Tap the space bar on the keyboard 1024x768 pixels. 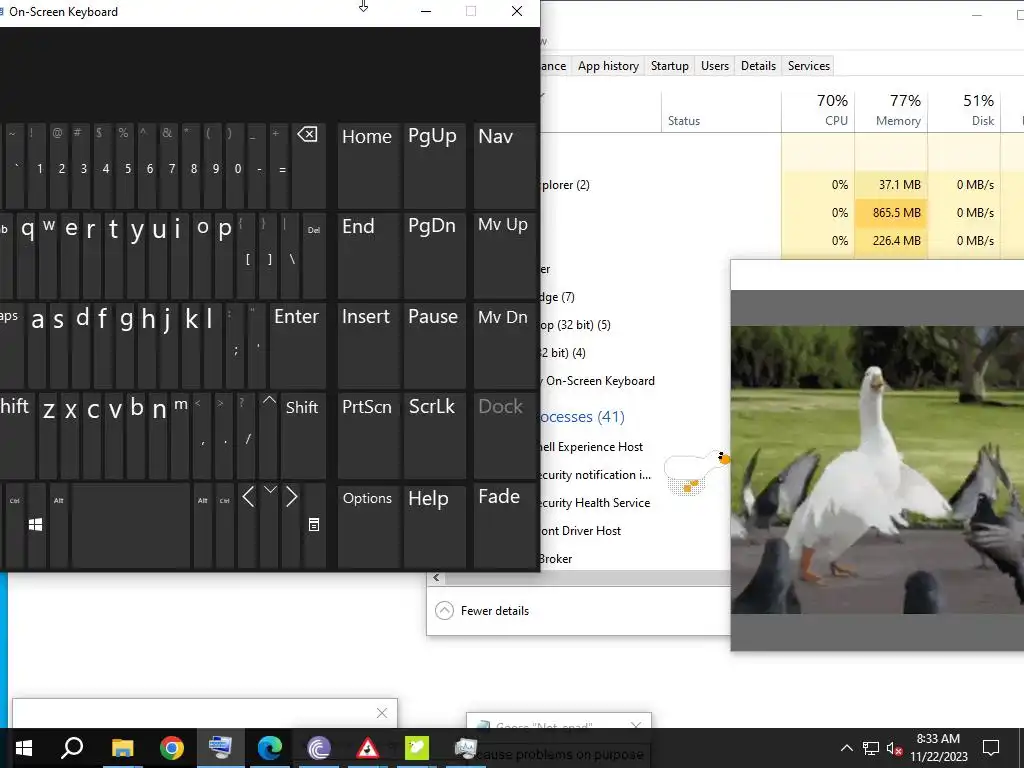131,526
